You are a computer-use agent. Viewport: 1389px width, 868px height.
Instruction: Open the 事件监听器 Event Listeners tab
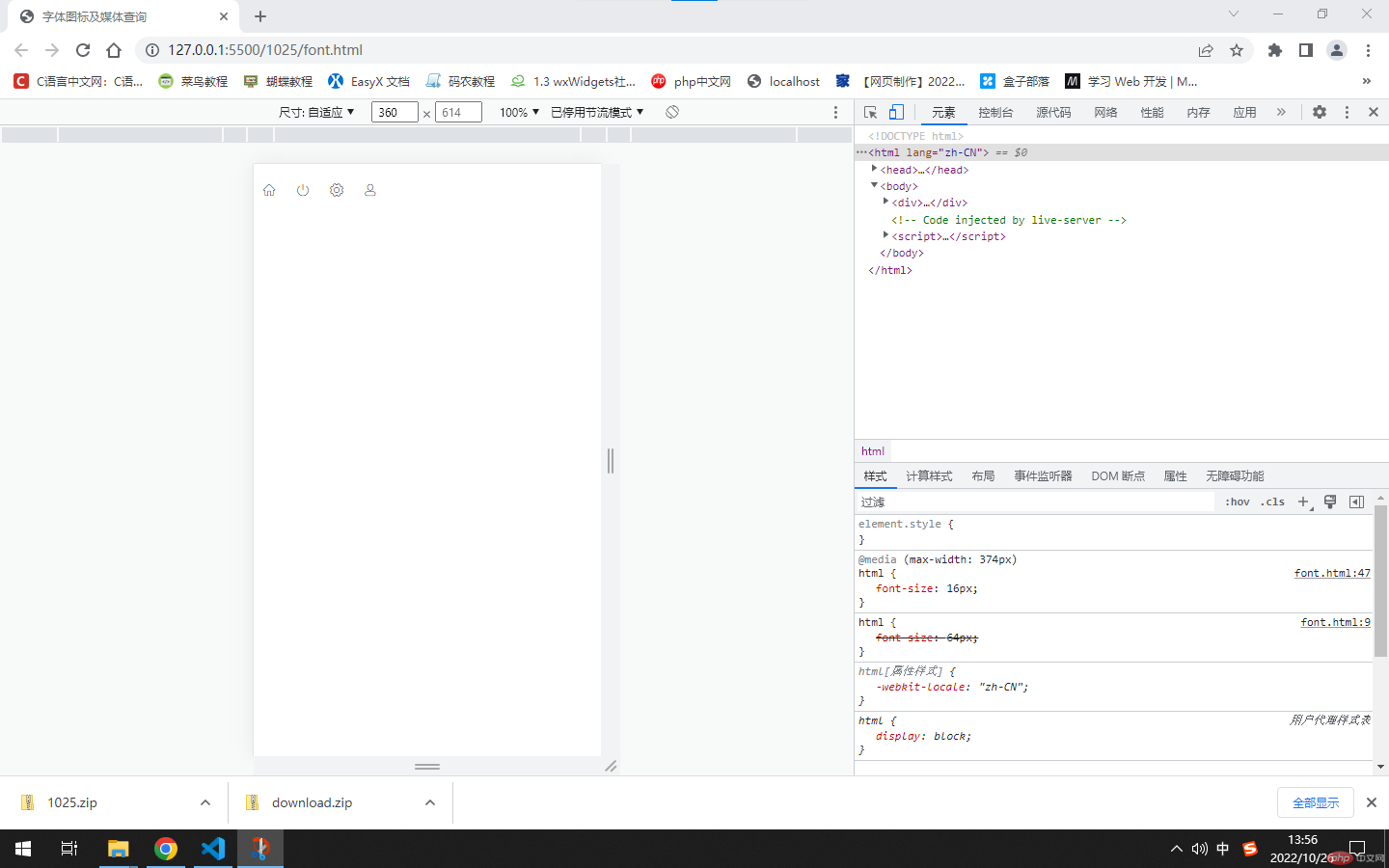(1043, 476)
